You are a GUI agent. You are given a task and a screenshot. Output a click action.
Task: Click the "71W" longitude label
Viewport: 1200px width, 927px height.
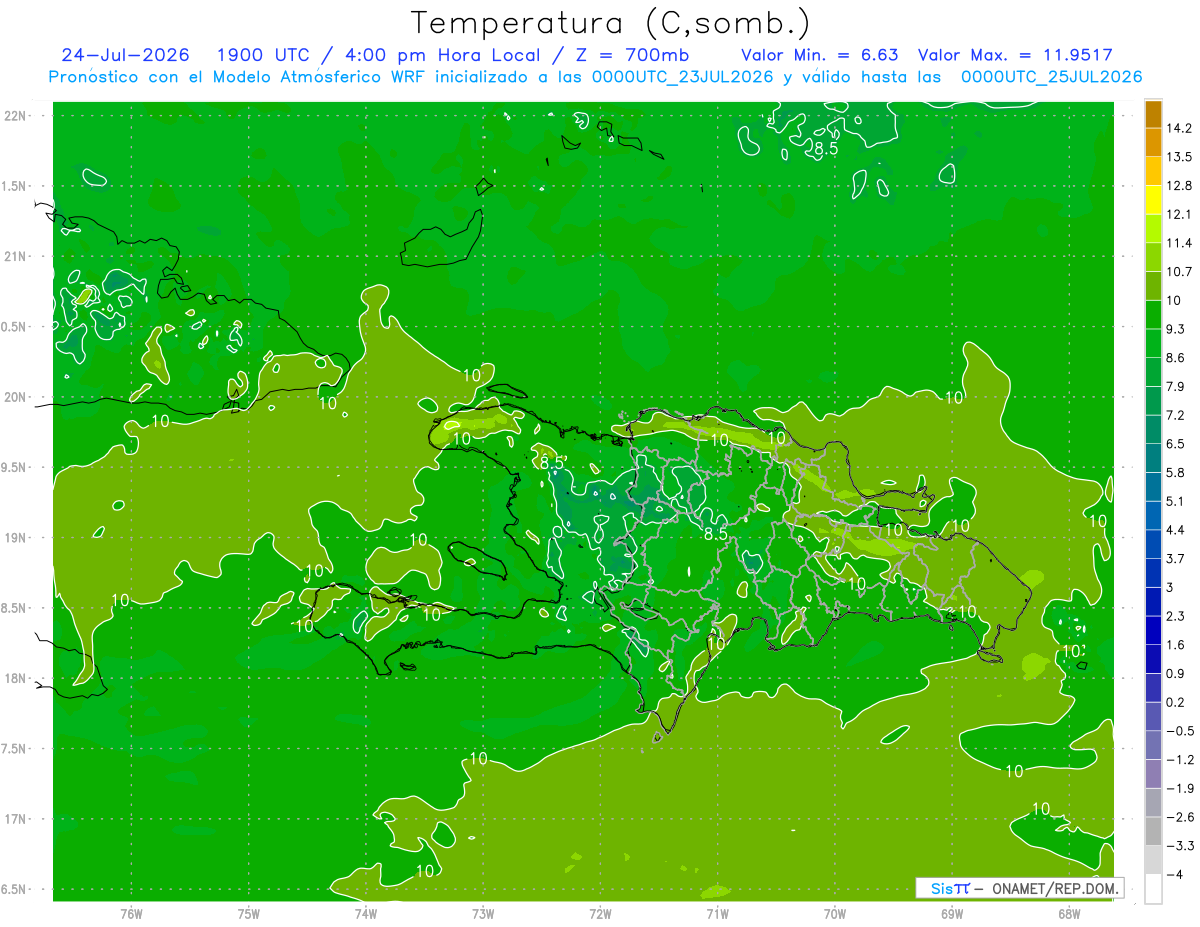[717, 912]
